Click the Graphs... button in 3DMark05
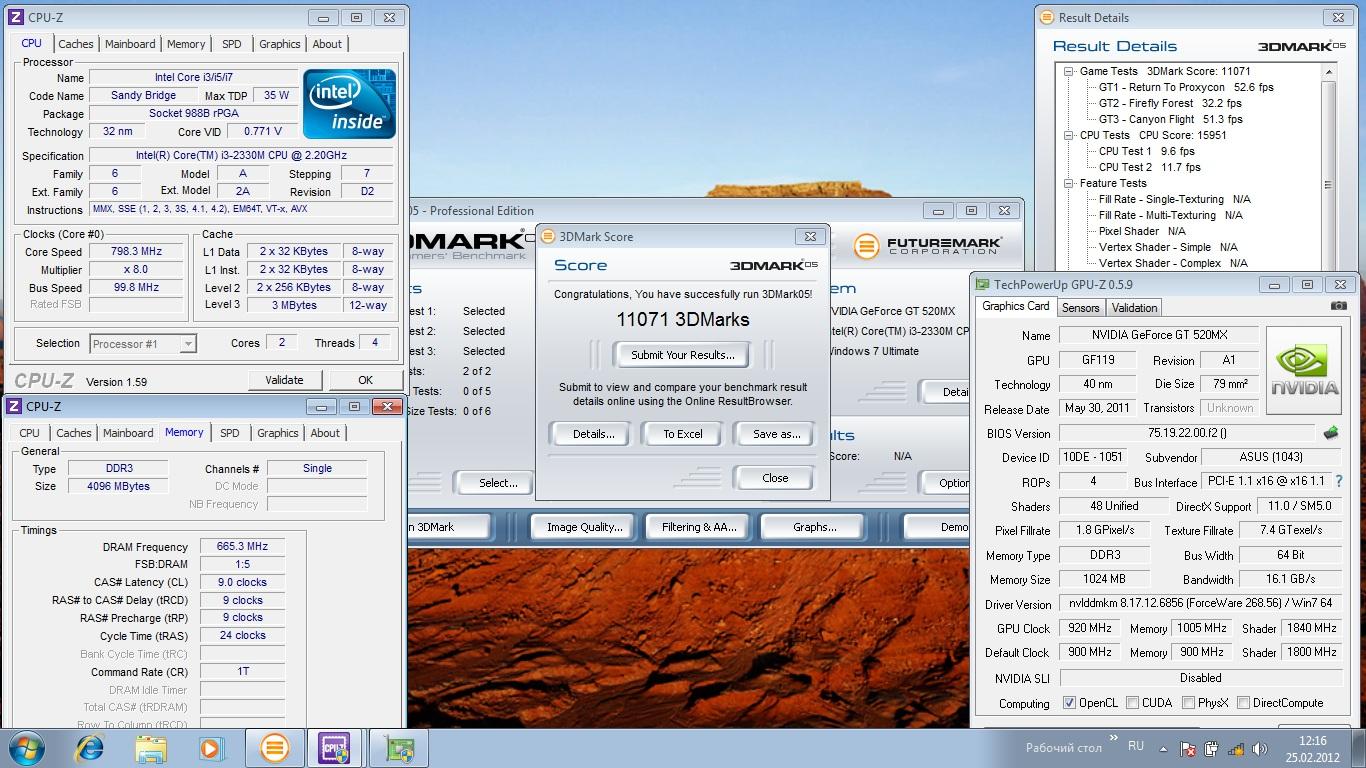 click(815, 527)
